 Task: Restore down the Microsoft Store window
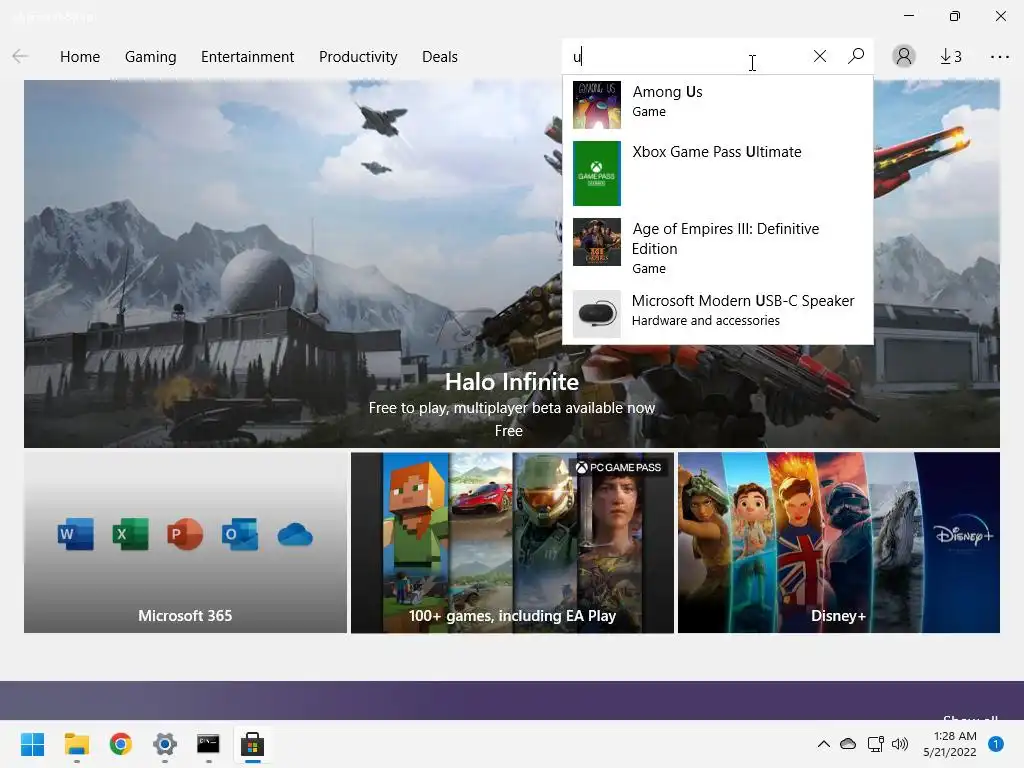(x=955, y=16)
